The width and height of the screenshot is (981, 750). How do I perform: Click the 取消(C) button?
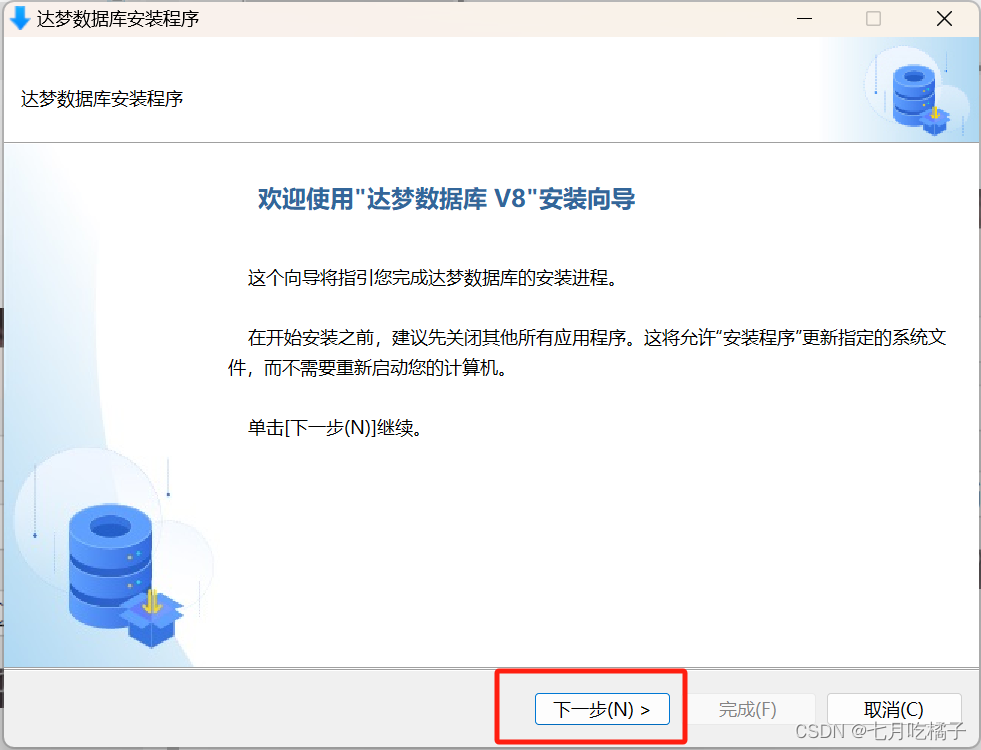tap(893, 709)
